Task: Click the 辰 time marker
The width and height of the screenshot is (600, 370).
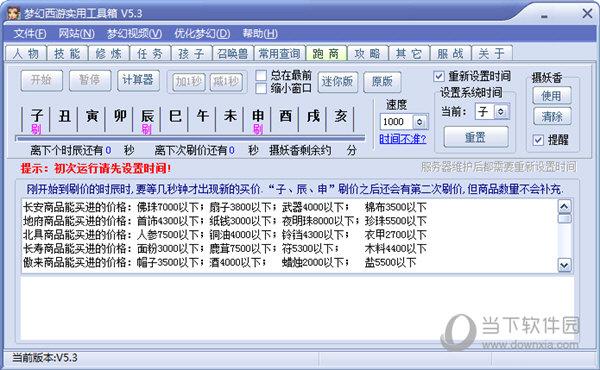Action: tap(147, 116)
